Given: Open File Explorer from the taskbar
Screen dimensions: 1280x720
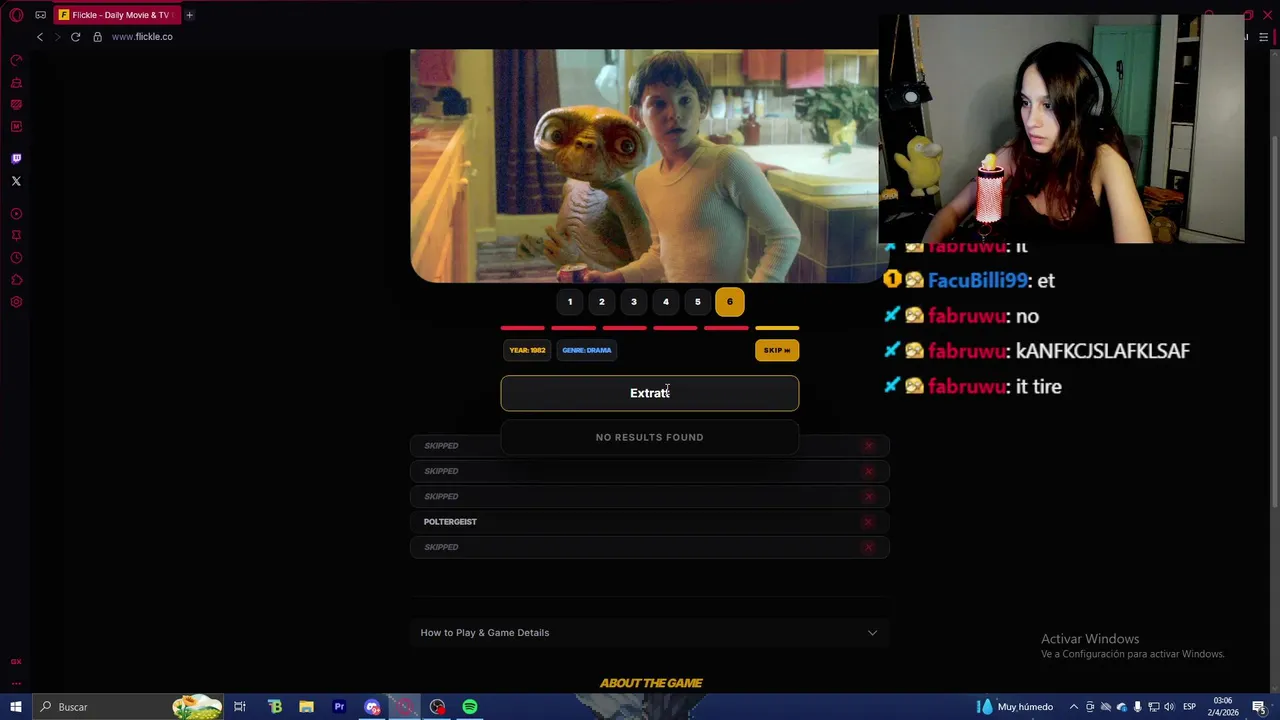Looking at the screenshot, I should click(x=307, y=707).
